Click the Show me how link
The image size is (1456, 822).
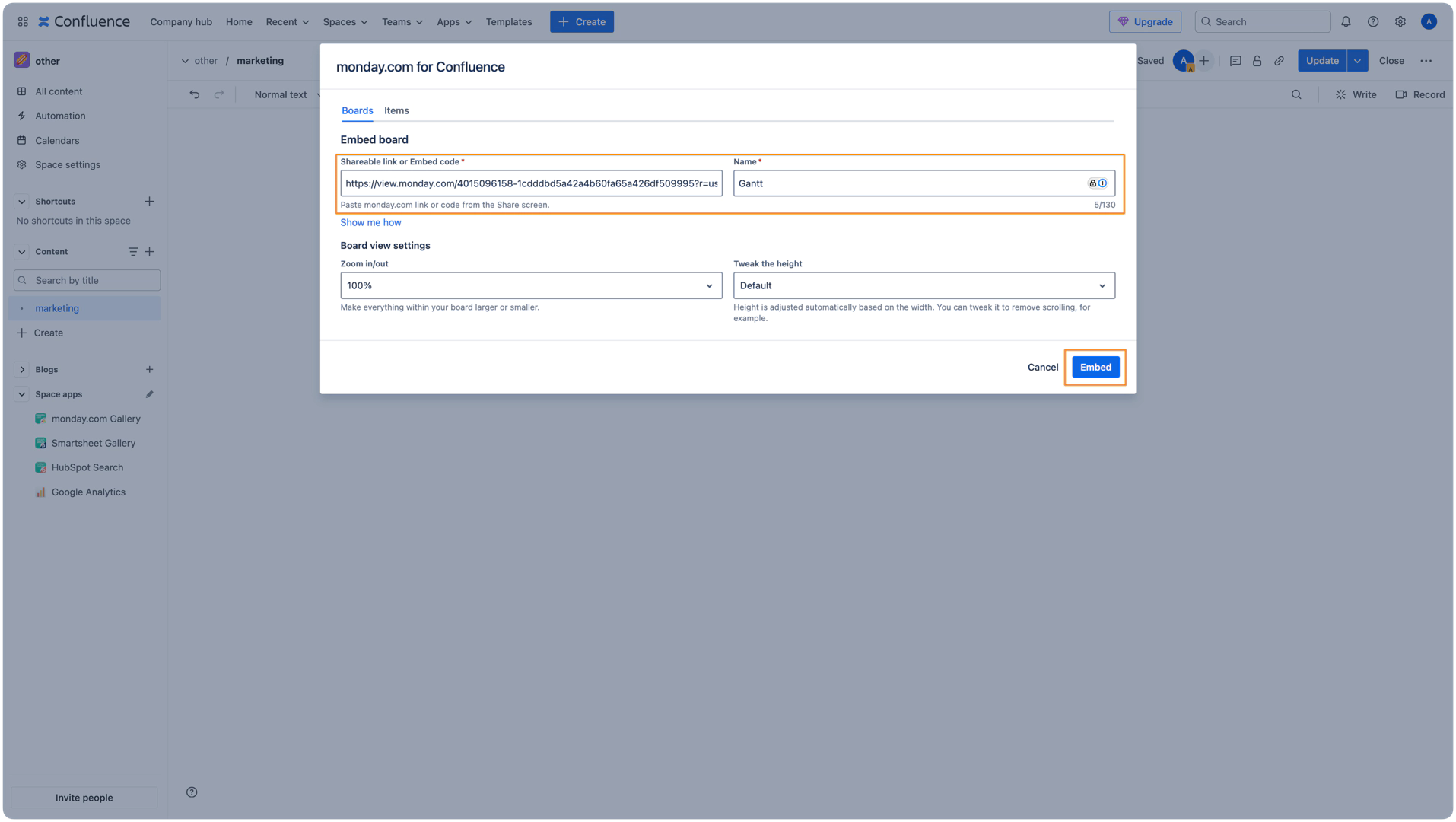click(x=370, y=222)
